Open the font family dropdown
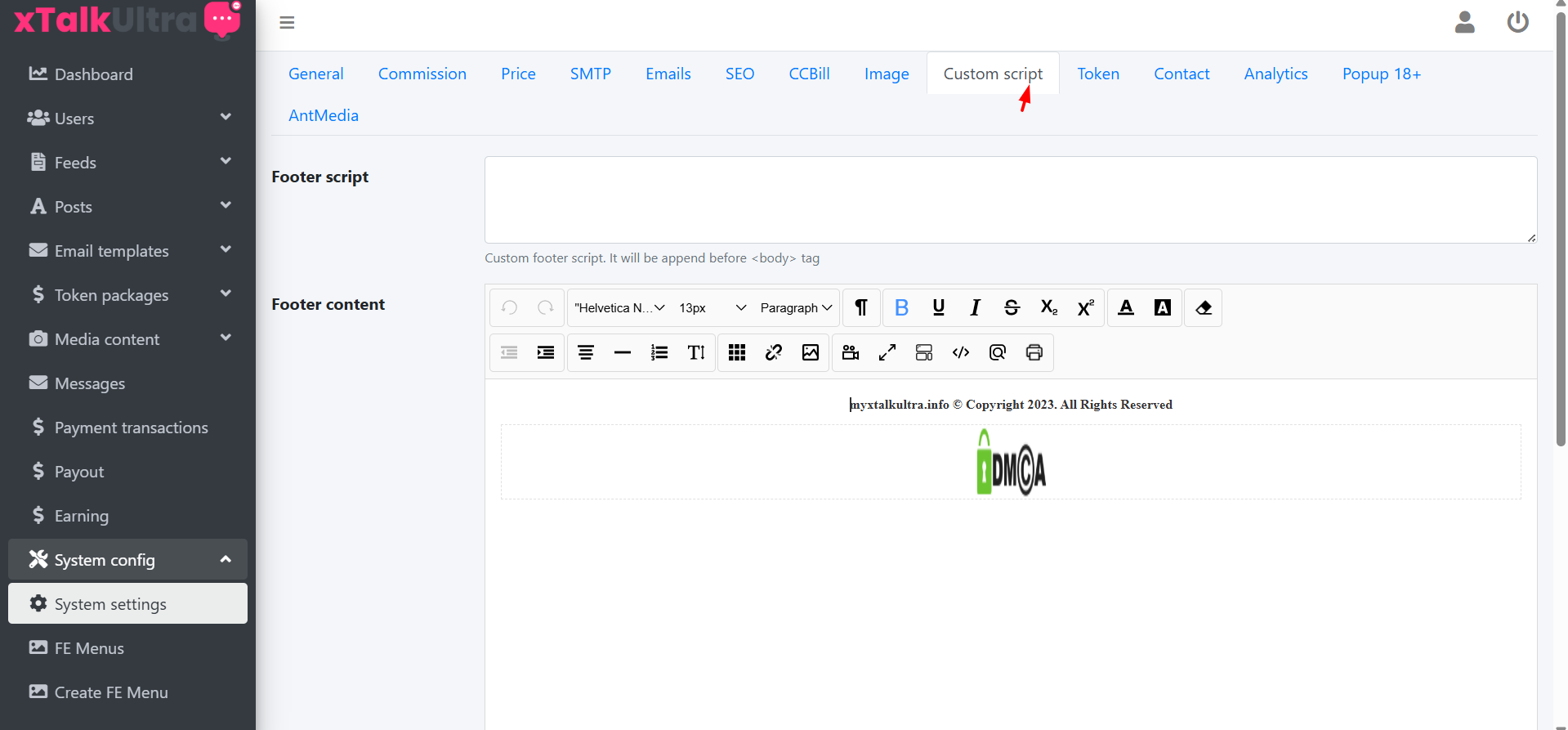The height and width of the screenshot is (730, 1568). (619, 308)
